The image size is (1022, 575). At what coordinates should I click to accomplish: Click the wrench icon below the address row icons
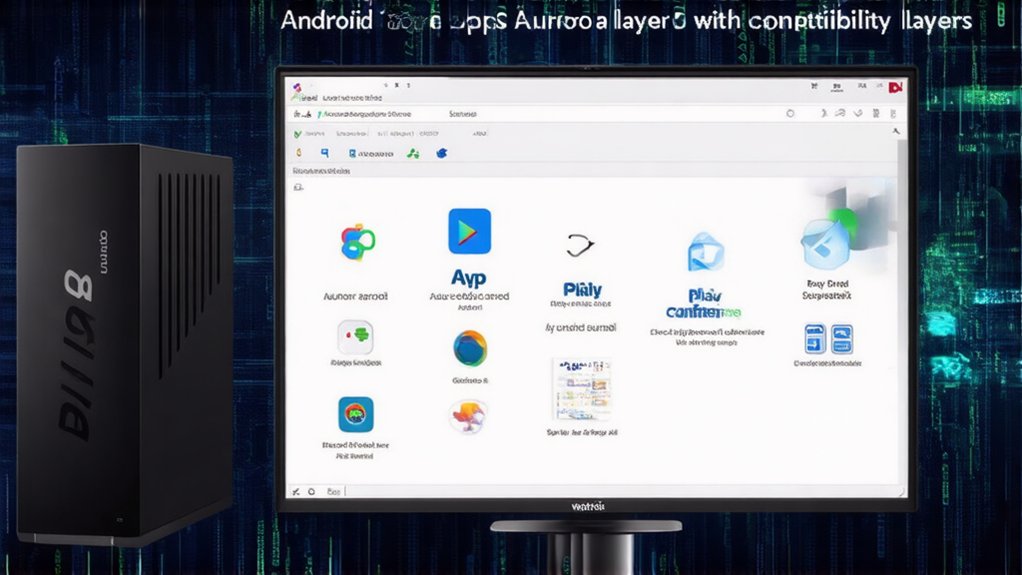click(x=896, y=132)
